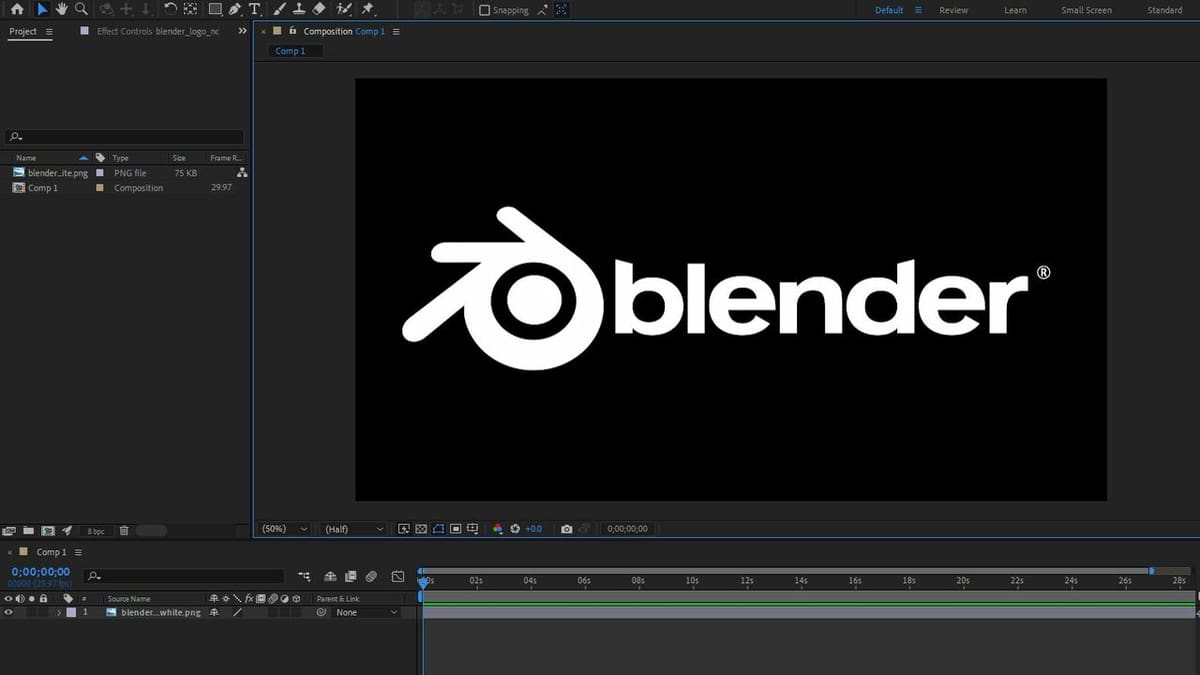Viewport: 1200px width, 675px height.
Task: Delete selected project item with trash icon
Action: [x=124, y=530]
